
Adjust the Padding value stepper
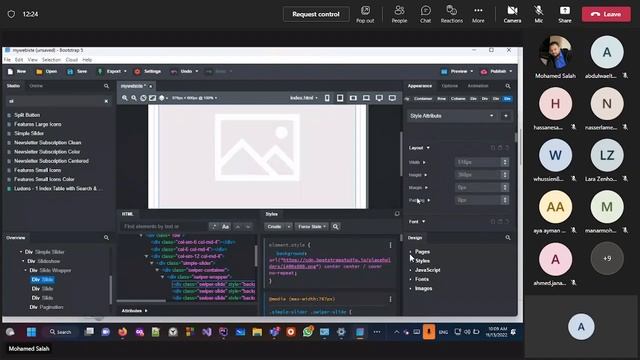point(505,200)
